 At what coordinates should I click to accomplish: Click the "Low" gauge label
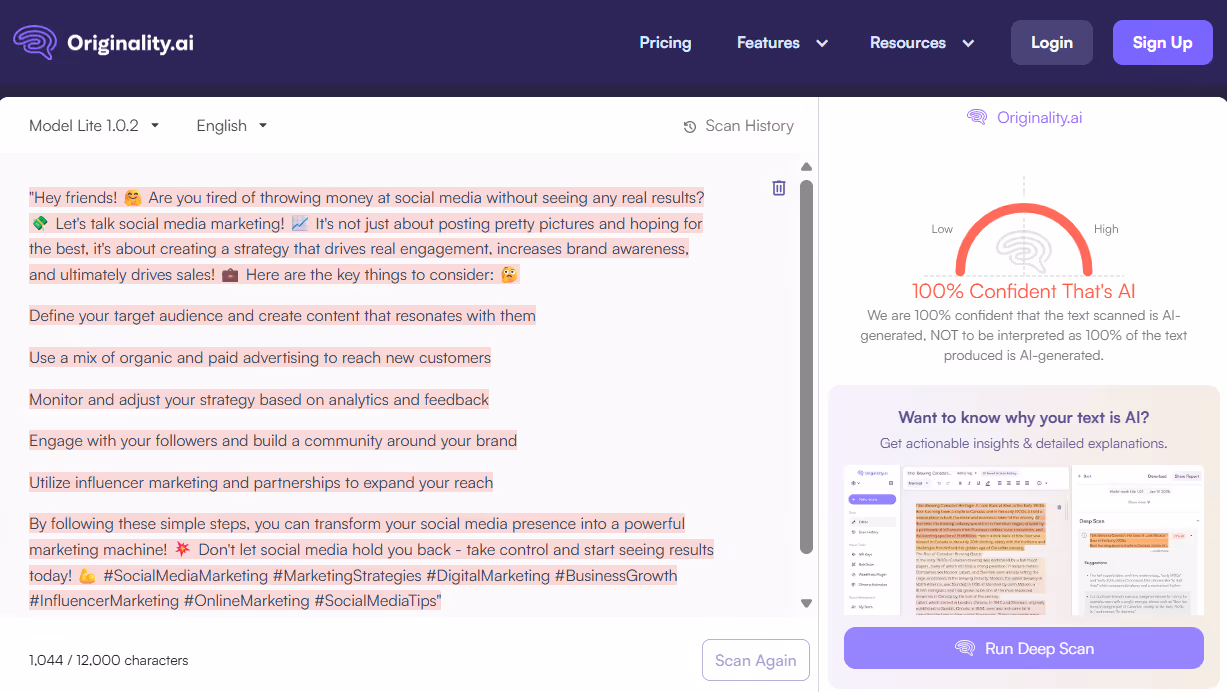click(x=942, y=229)
